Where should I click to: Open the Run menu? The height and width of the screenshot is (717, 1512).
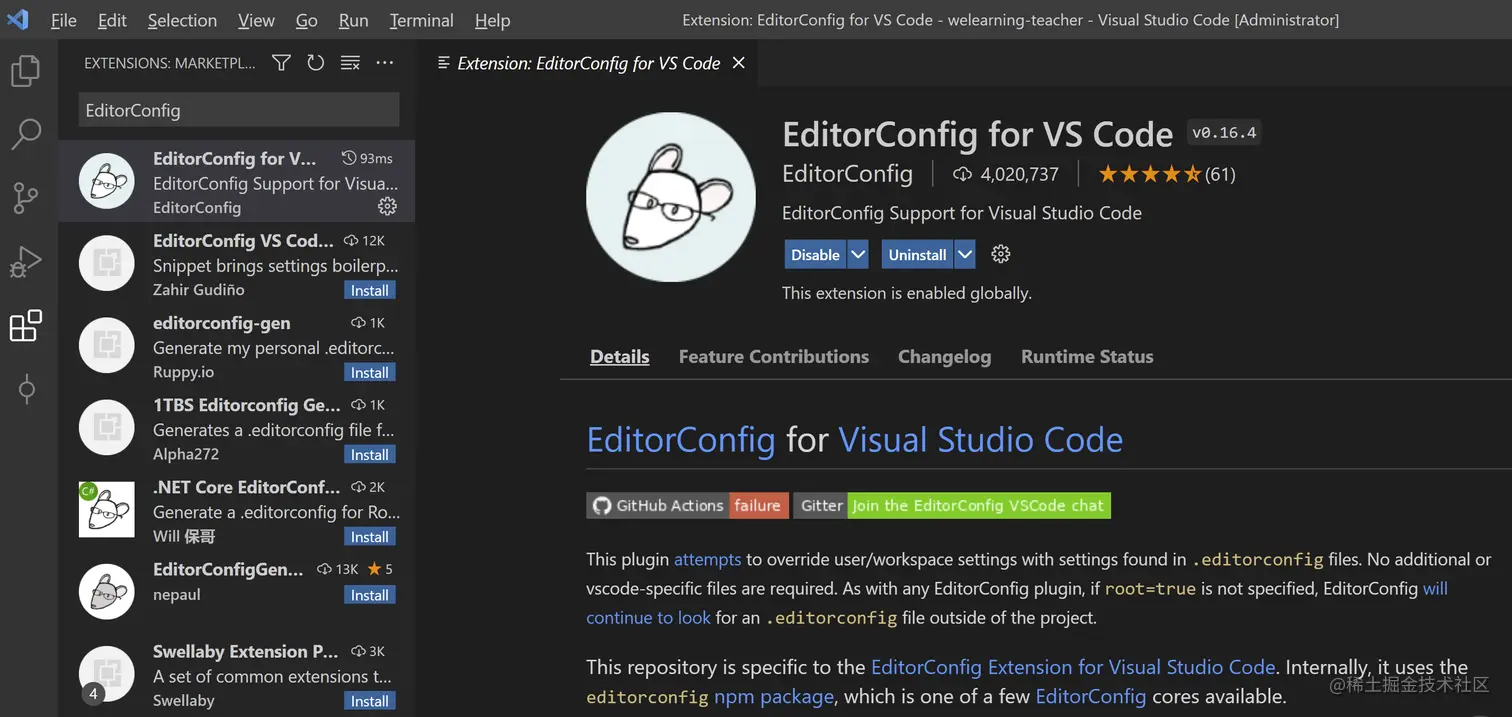pos(353,20)
